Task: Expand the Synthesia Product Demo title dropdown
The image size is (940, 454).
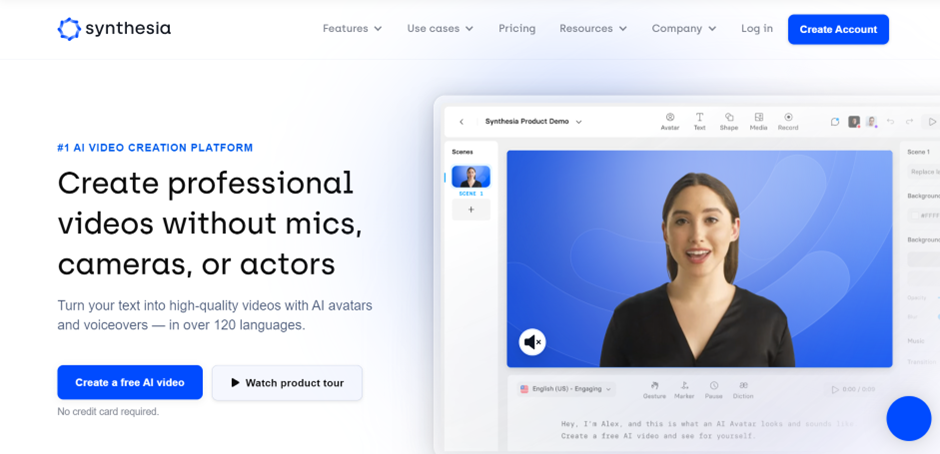Action: 579,122
